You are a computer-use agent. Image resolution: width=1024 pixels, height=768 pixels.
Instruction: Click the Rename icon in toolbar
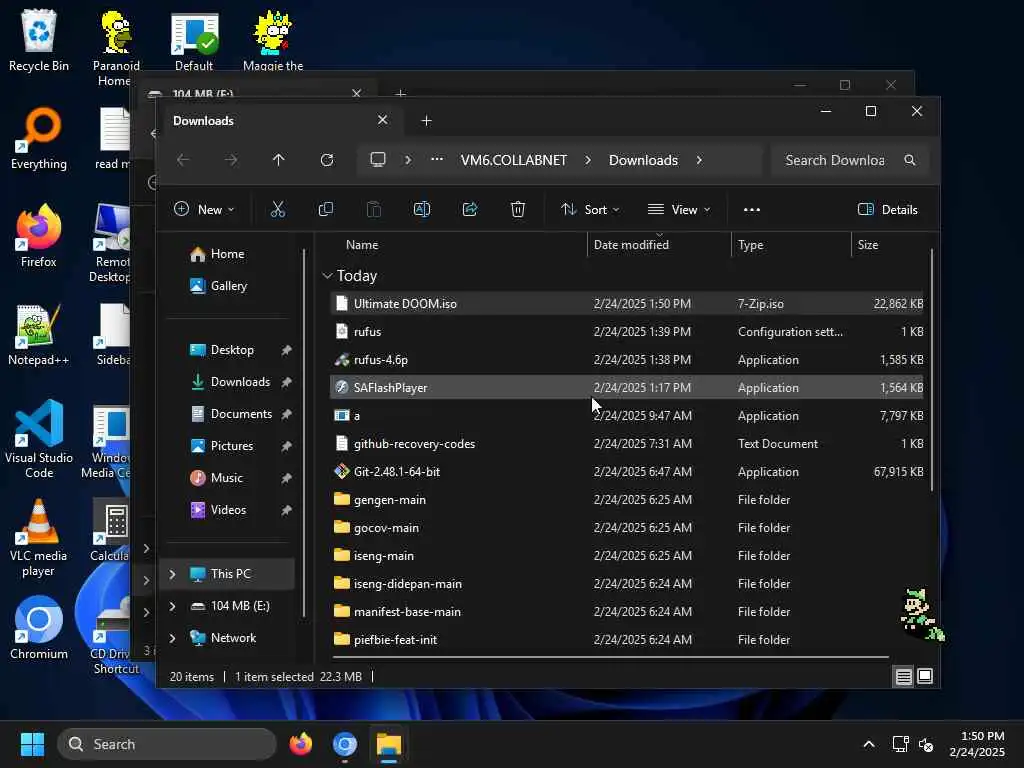[422, 209]
